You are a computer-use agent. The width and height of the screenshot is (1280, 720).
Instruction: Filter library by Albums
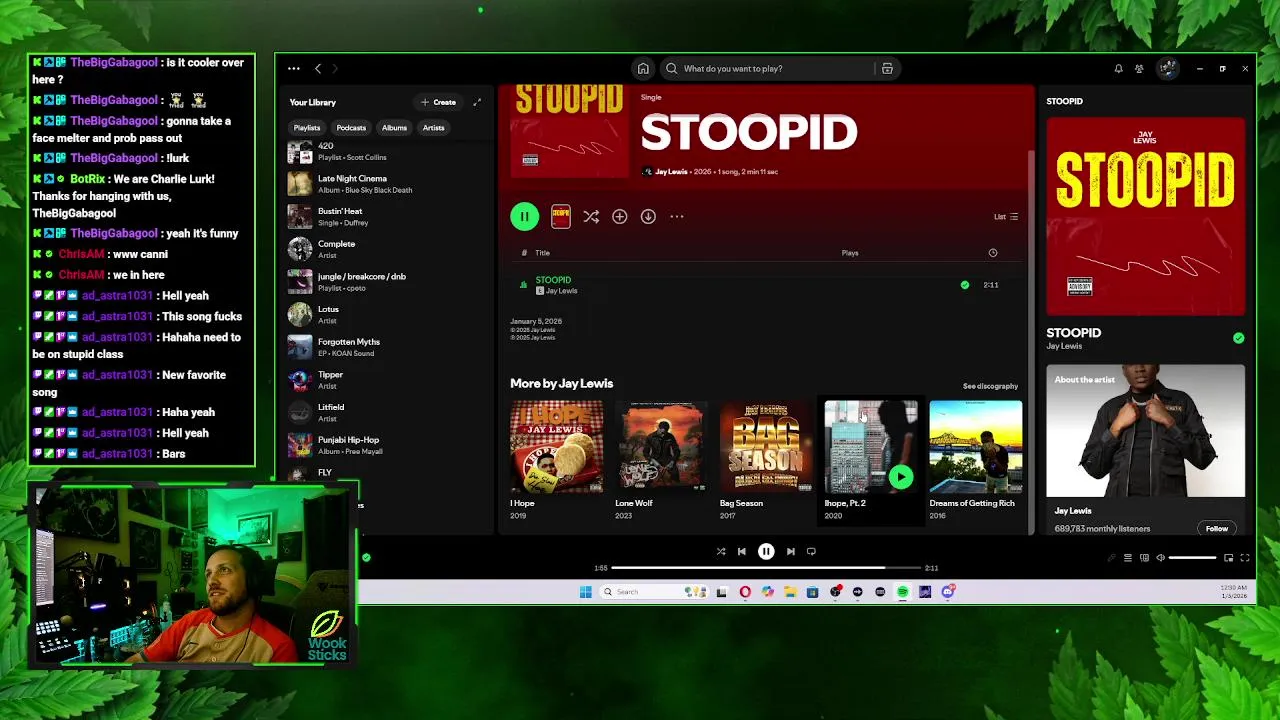394,128
